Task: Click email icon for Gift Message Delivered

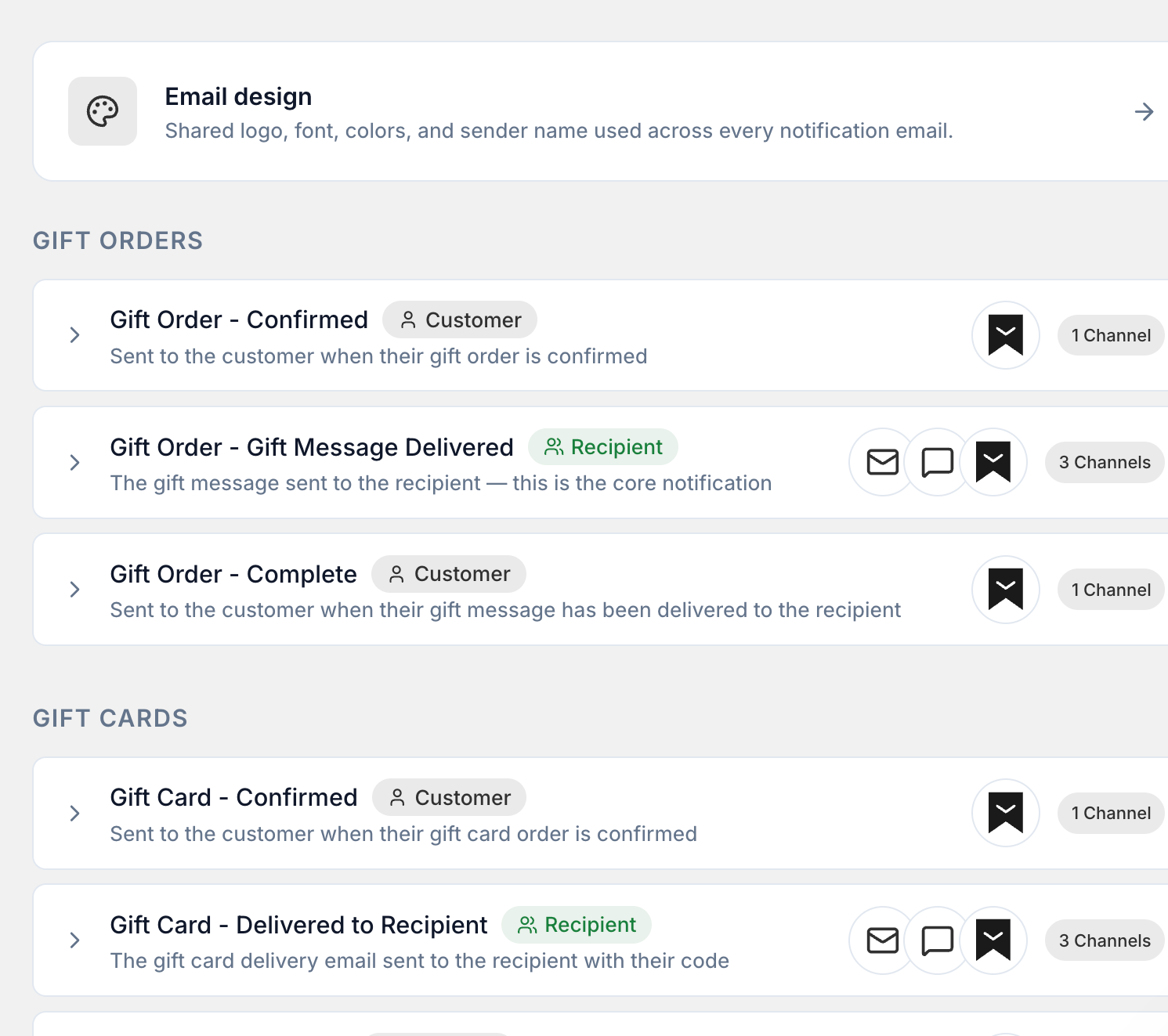Action: click(883, 462)
